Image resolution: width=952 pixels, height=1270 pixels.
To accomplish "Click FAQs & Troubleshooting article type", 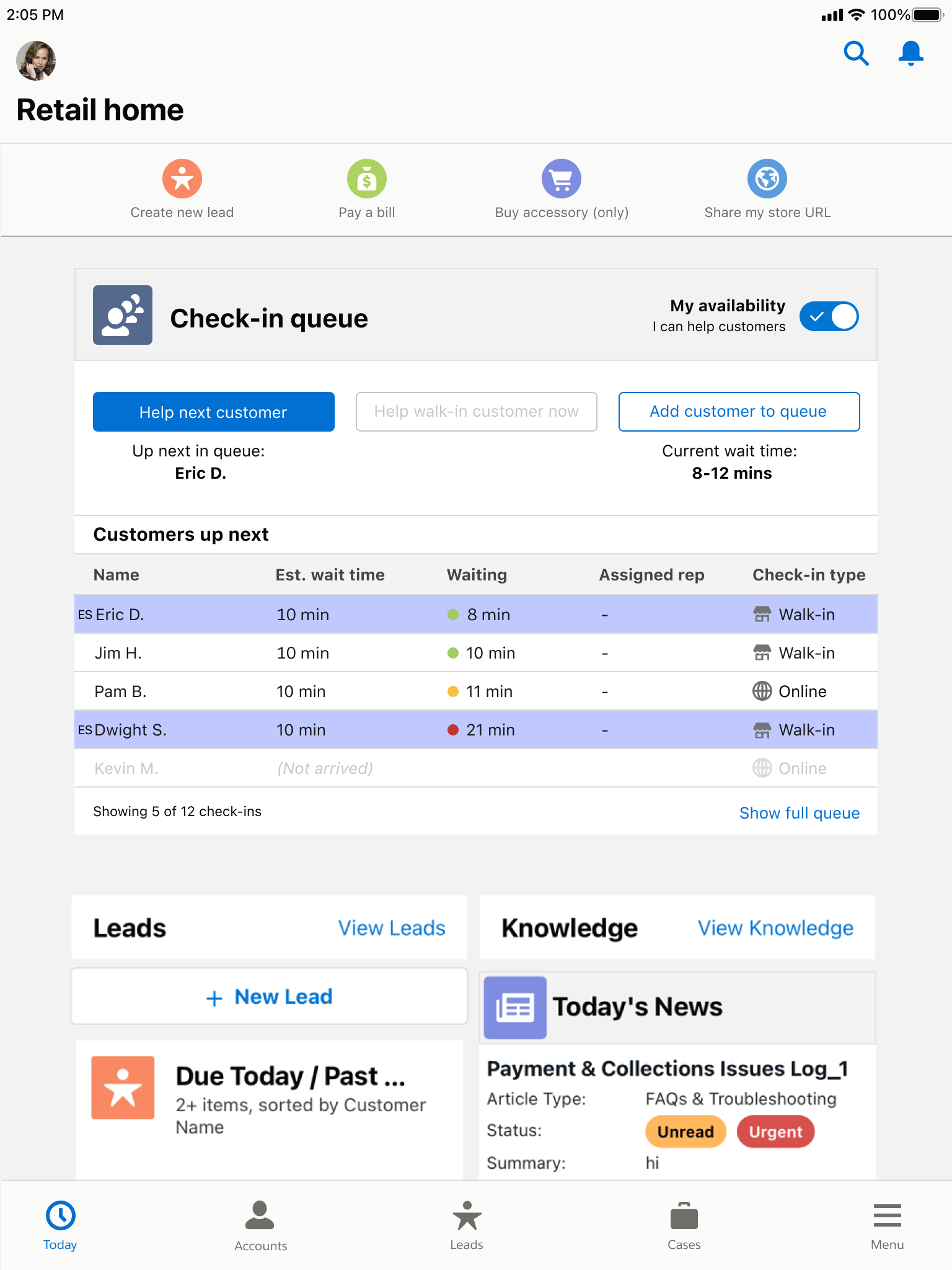I will [741, 1099].
